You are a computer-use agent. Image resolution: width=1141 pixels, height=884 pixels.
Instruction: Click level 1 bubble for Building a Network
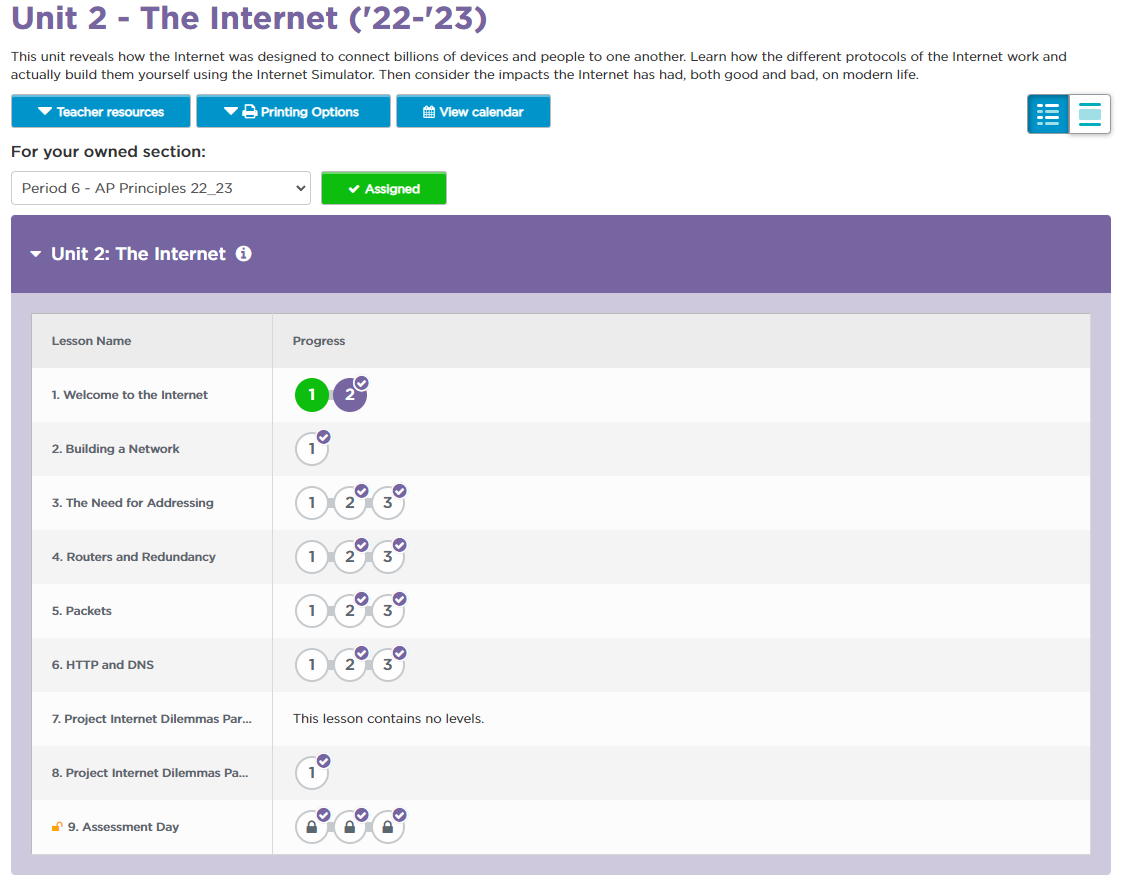point(312,449)
